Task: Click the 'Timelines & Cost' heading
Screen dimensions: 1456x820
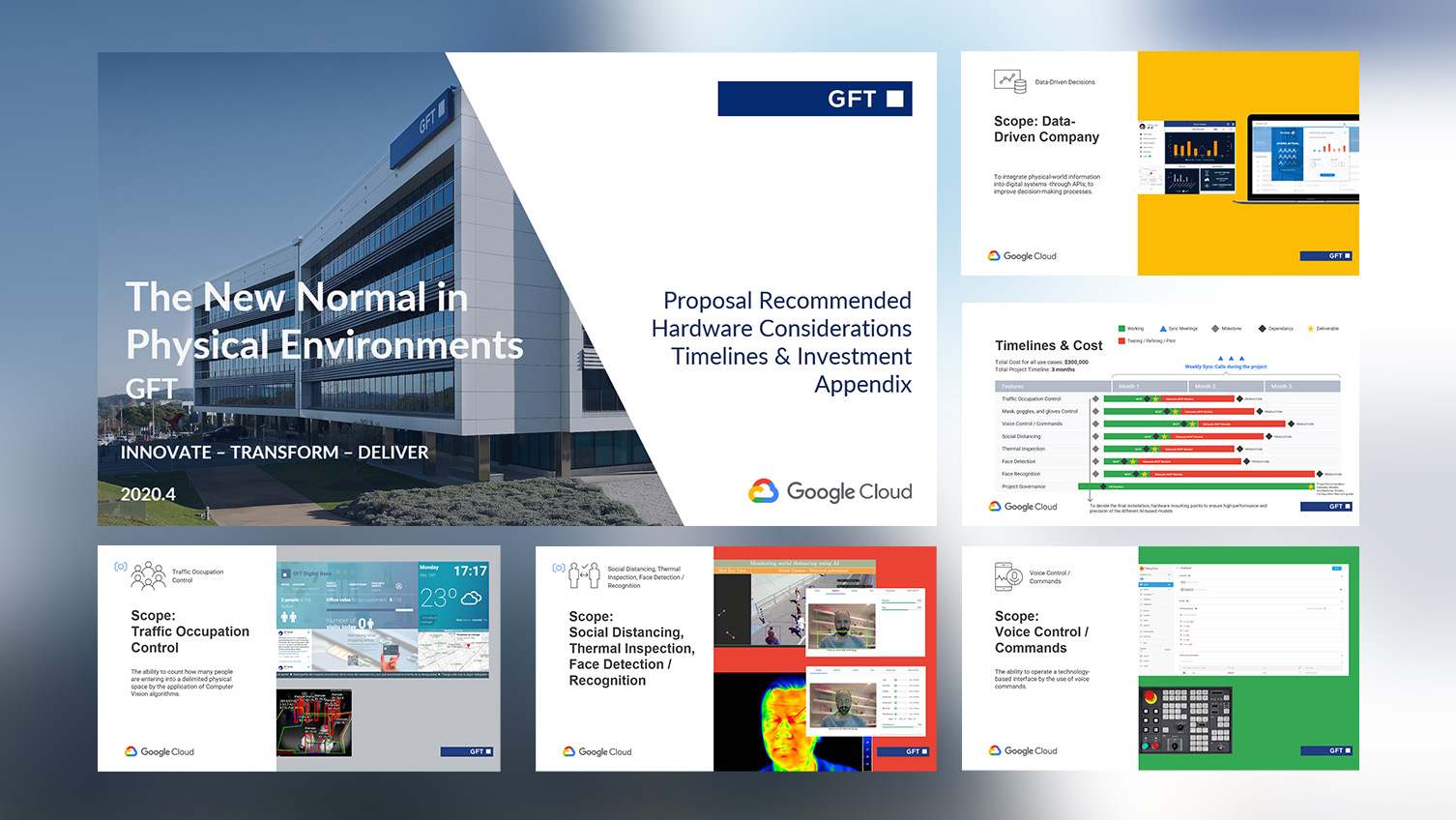Action: pyautogui.click(x=1048, y=345)
